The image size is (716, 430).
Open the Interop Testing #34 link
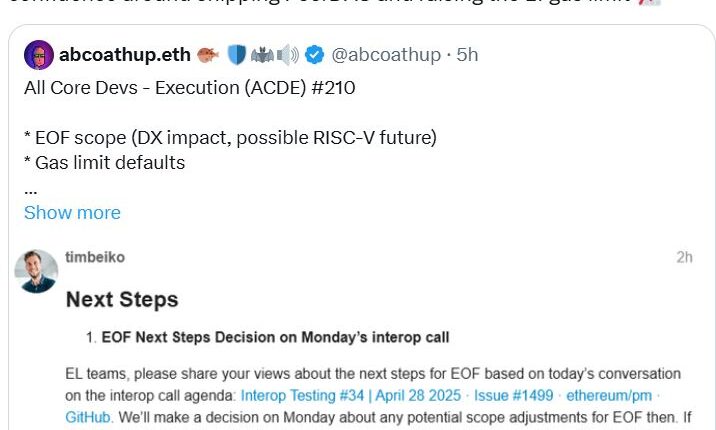[350, 395]
